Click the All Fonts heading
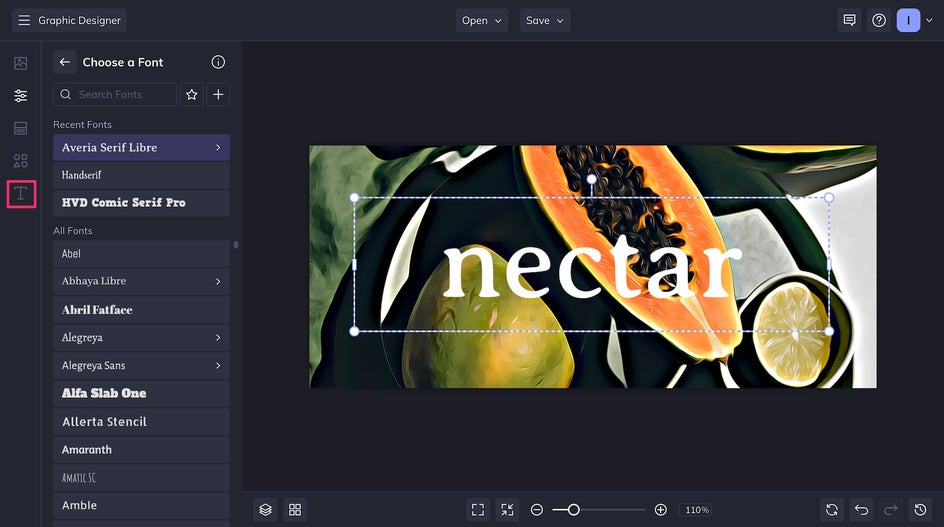This screenshot has width=944, height=527. 73,231
